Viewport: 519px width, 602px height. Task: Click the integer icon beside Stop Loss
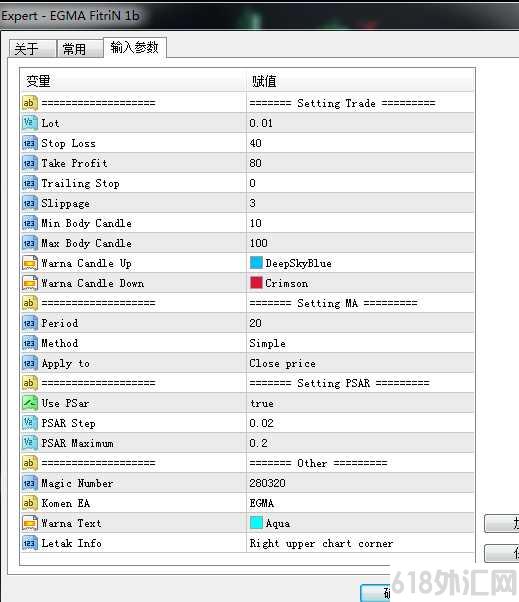point(30,143)
